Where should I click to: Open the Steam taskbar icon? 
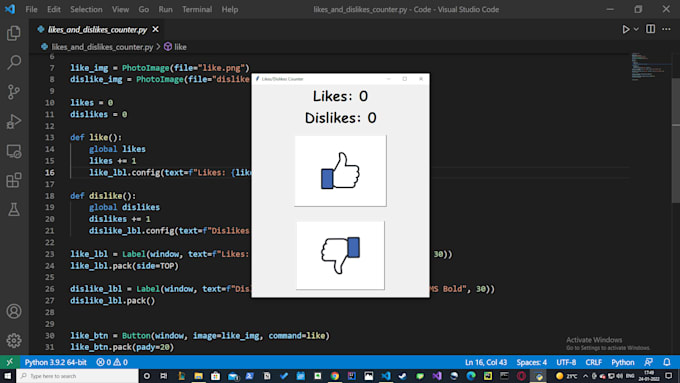coord(402,376)
